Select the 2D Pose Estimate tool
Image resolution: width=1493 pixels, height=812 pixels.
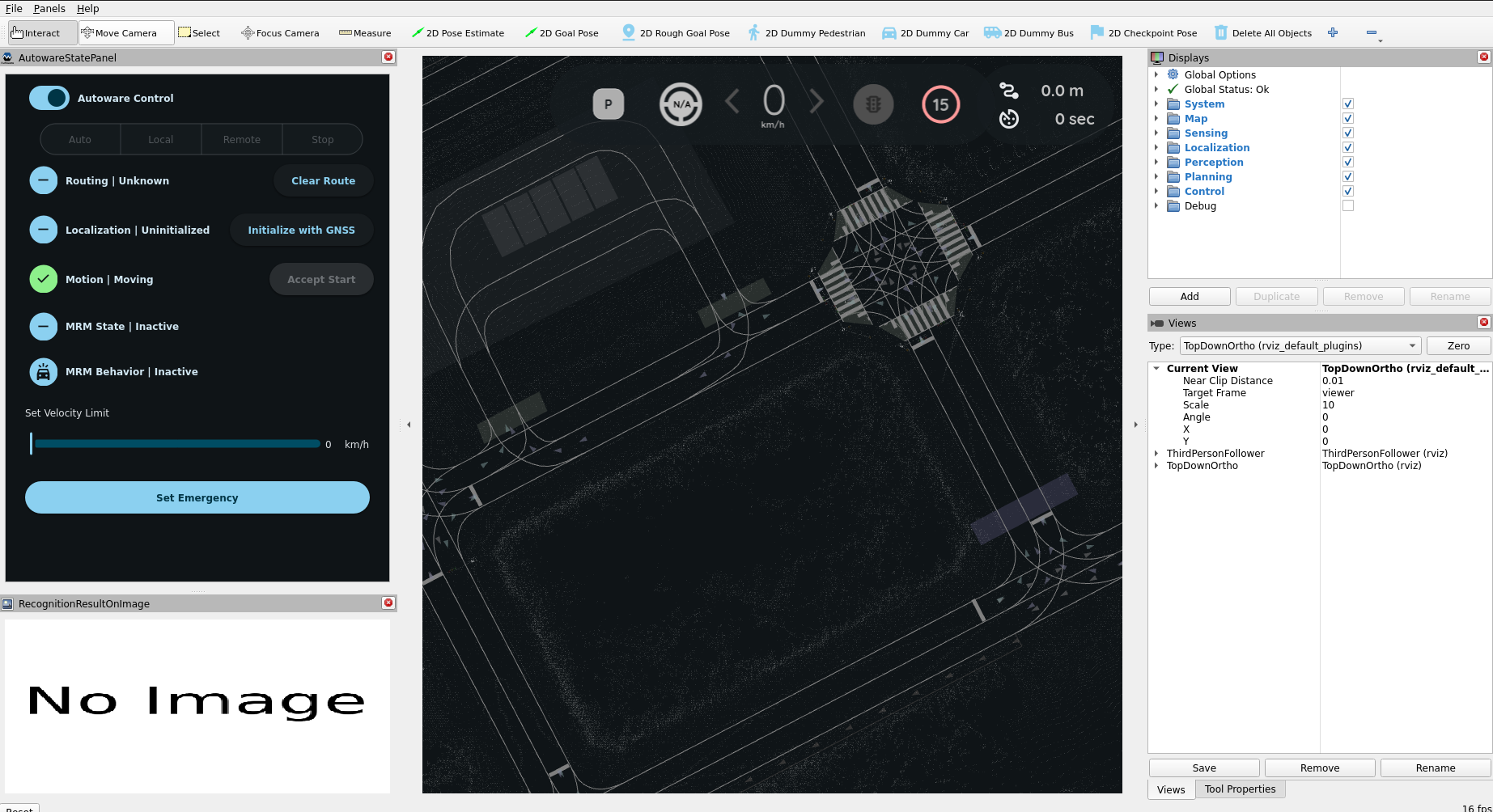point(457,33)
